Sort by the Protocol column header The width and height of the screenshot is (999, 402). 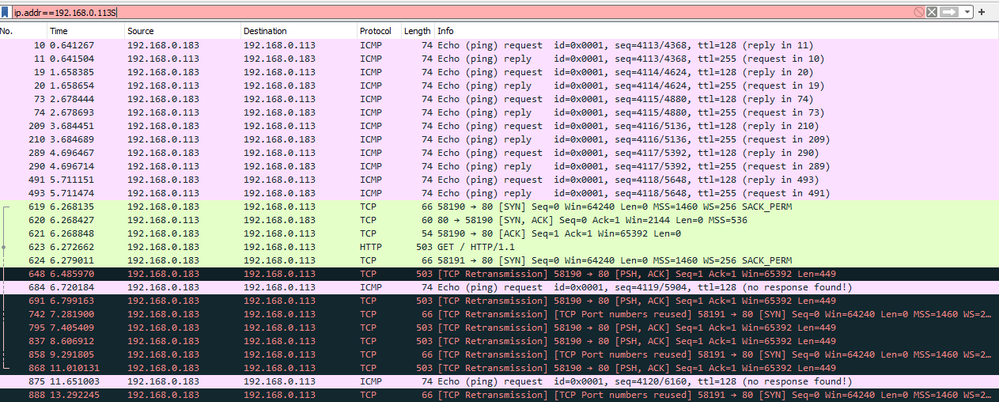(x=378, y=31)
